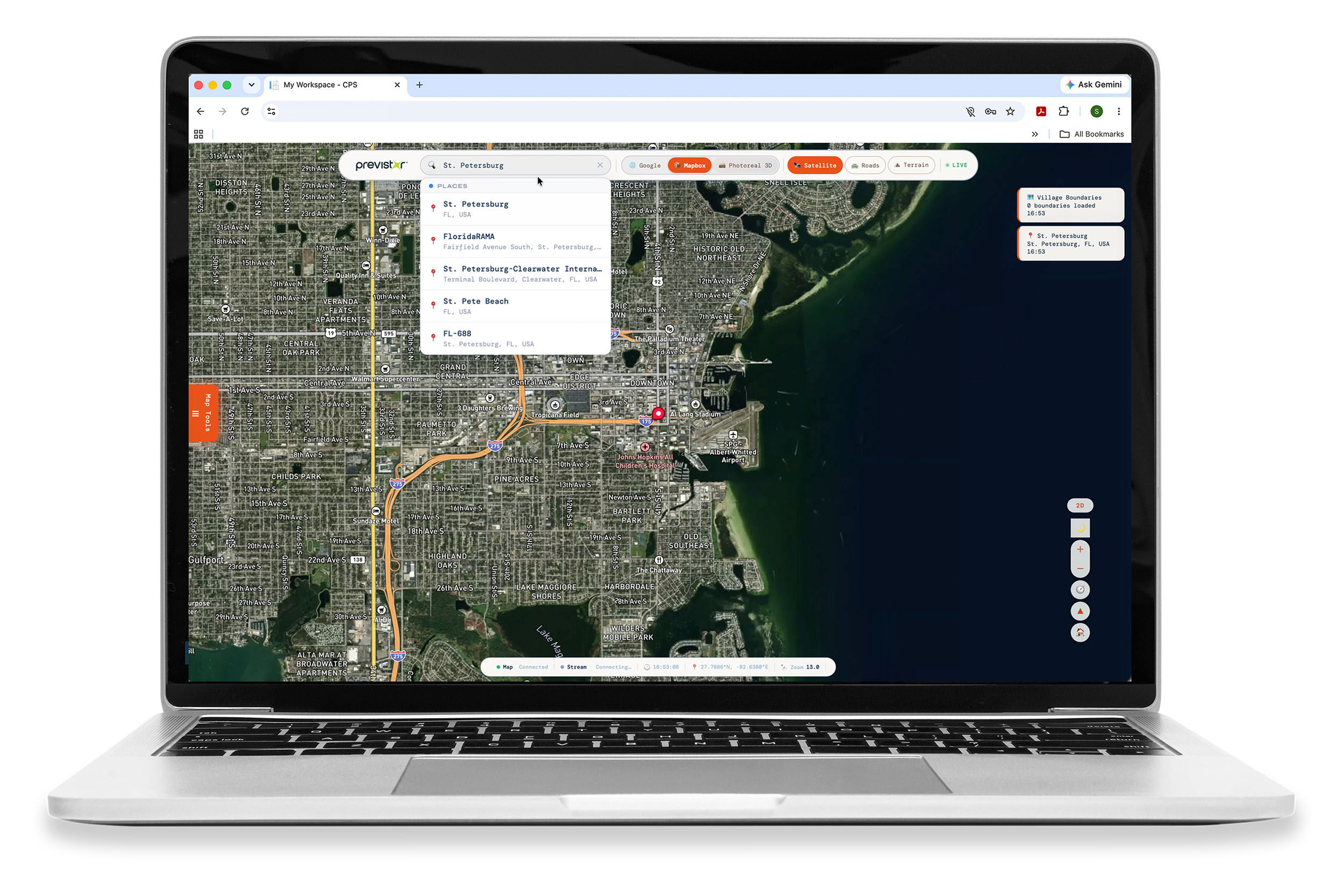Click the compass bearing reset button
Image resolution: width=1344 pixels, height=896 pixels.
pos(1080,590)
